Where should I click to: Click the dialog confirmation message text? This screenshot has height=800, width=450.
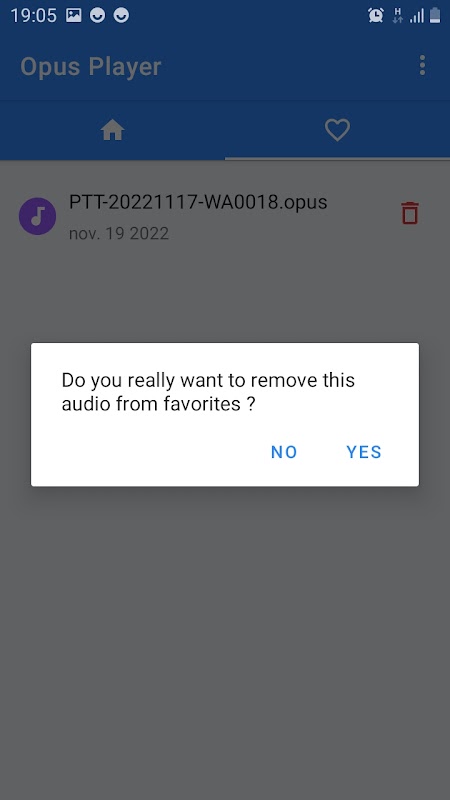(208, 392)
